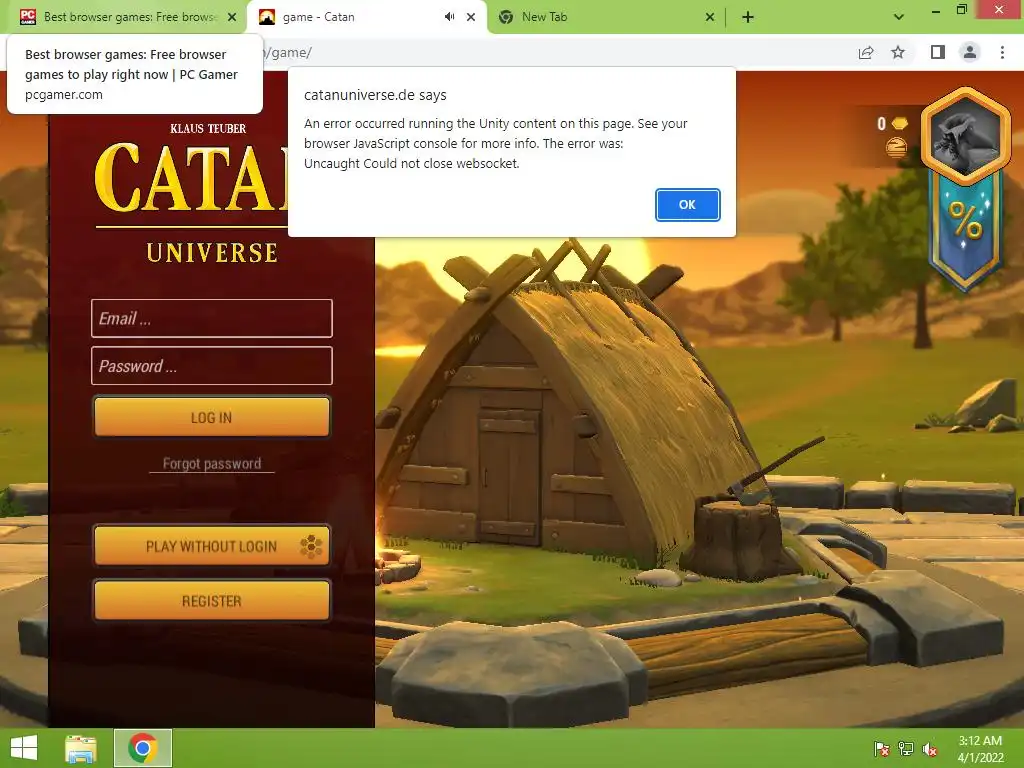
Task: Restore down the Chrome window
Action: (962, 10)
